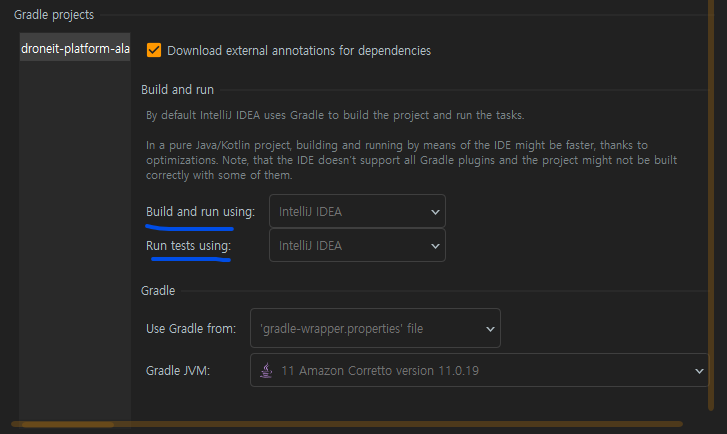727x434 pixels.
Task: Click the Gradle JVM label
Action: tap(178, 371)
